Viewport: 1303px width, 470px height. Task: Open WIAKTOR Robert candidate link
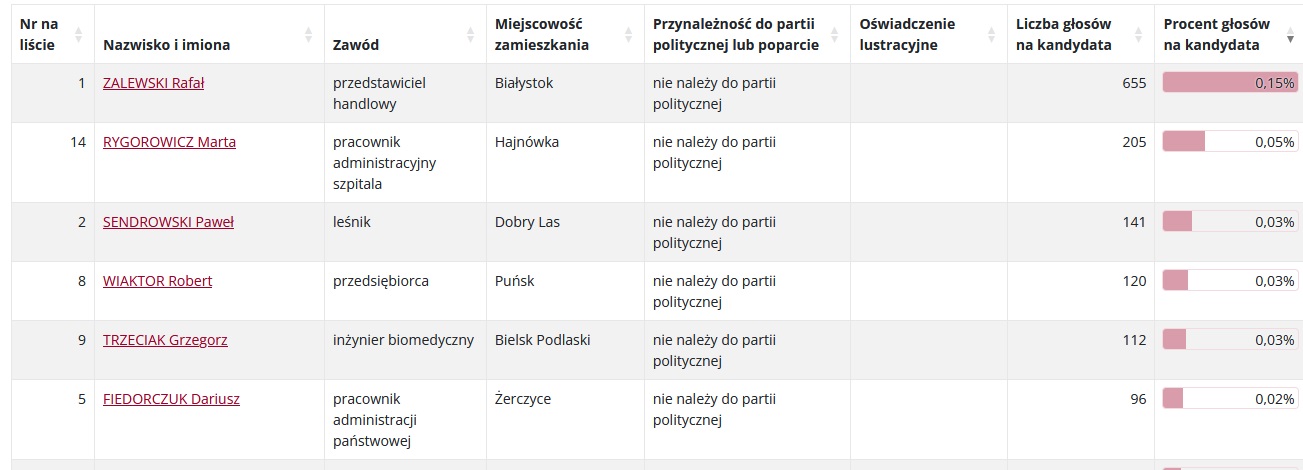click(x=157, y=281)
